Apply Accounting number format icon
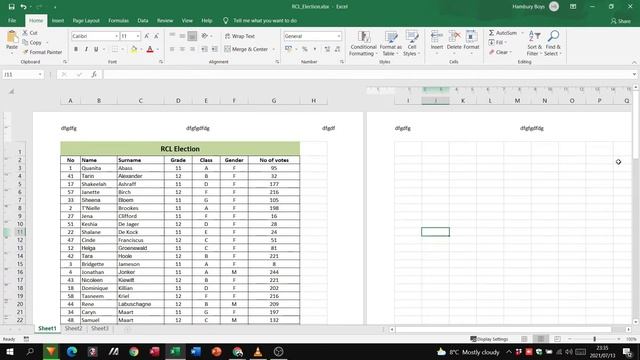640x360 pixels. (x=288, y=49)
